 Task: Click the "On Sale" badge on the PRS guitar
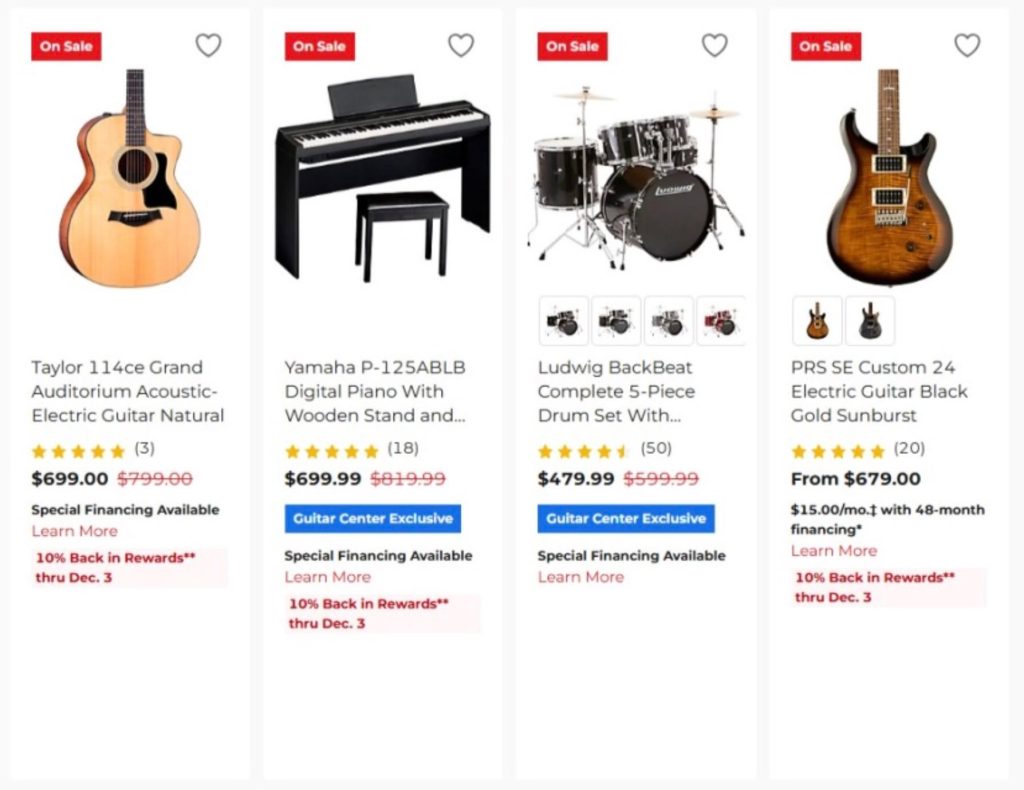click(825, 45)
